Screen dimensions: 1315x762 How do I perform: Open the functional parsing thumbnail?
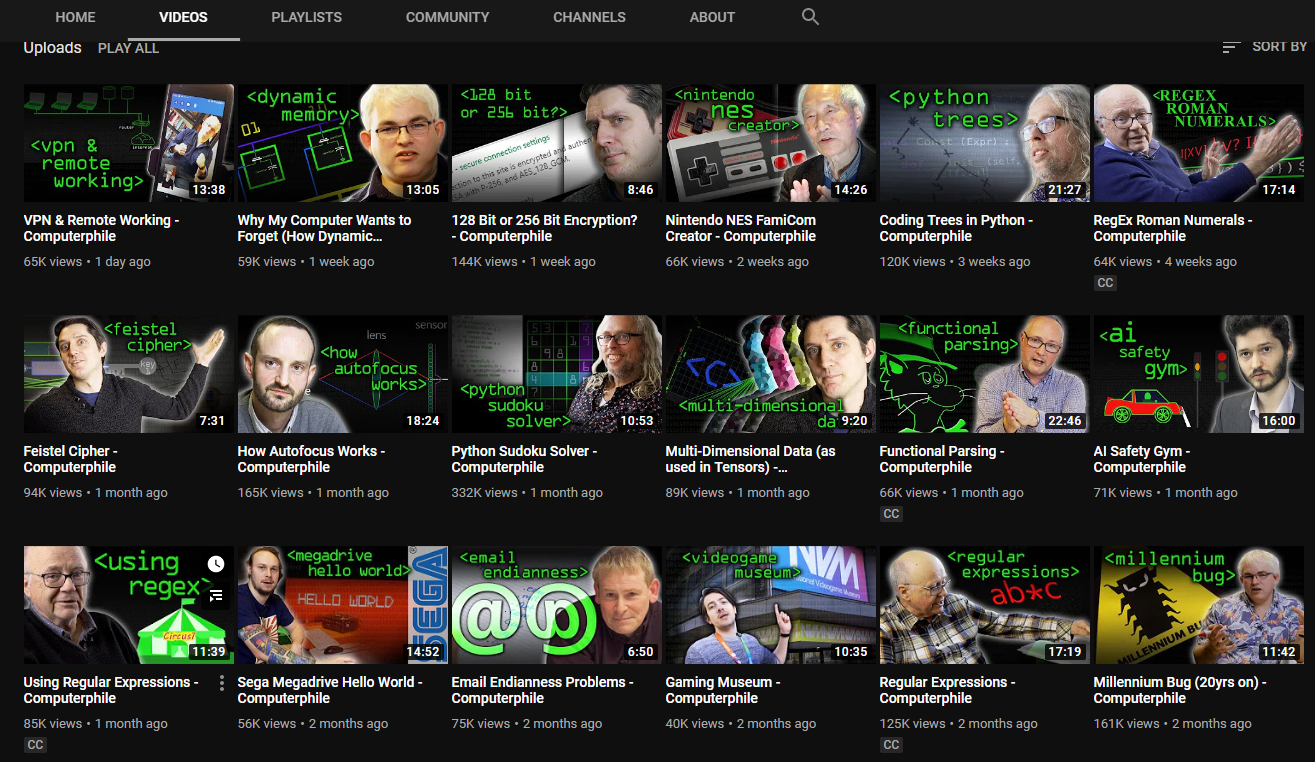985,374
